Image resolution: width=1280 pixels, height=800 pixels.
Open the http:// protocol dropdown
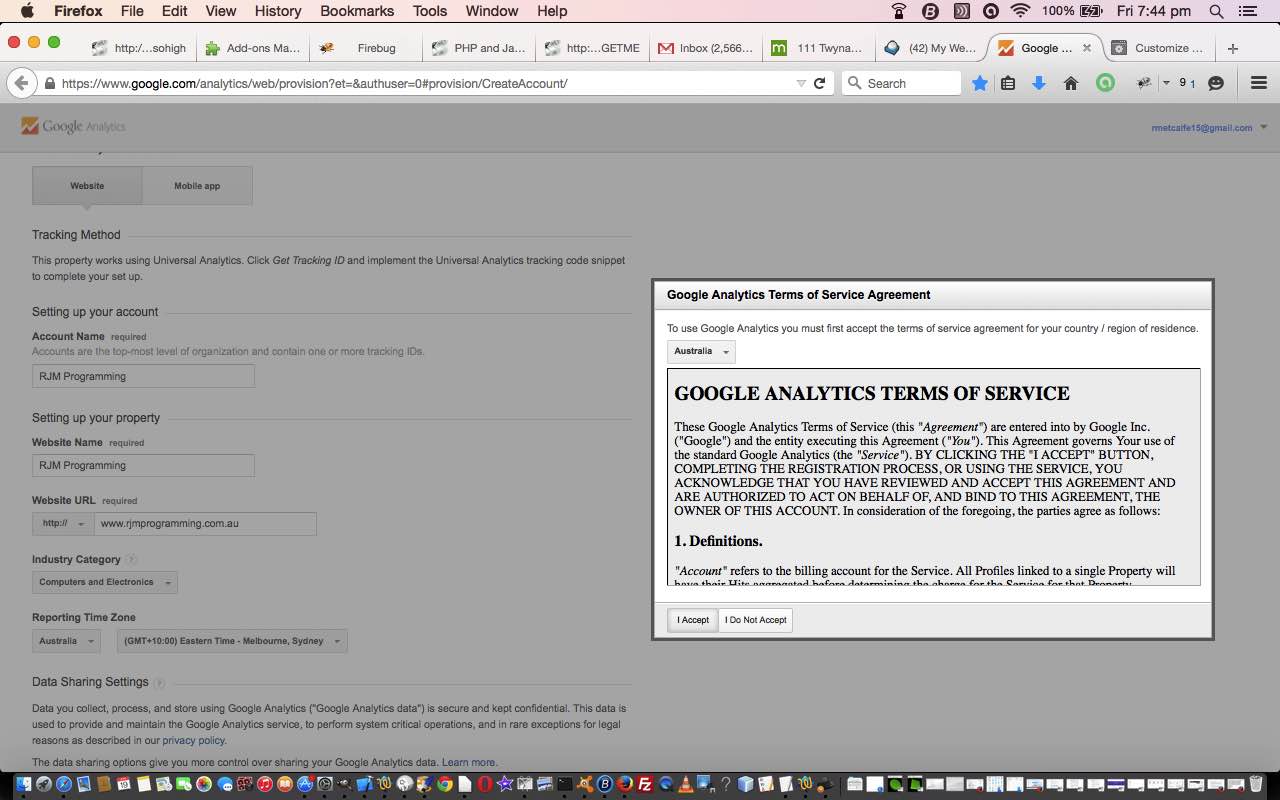(x=63, y=524)
